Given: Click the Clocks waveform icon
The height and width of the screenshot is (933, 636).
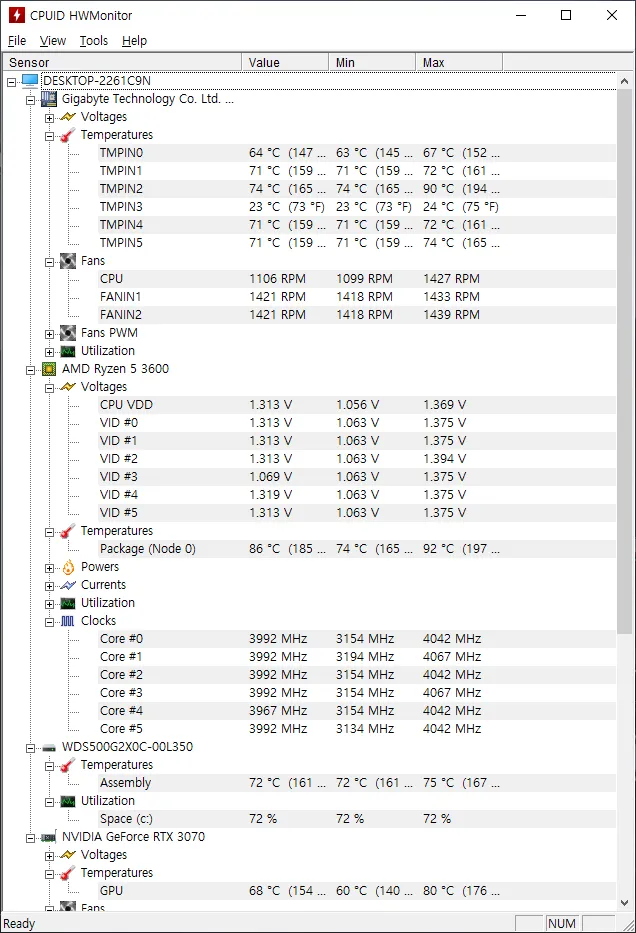Looking at the screenshot, I should point(68,621).
